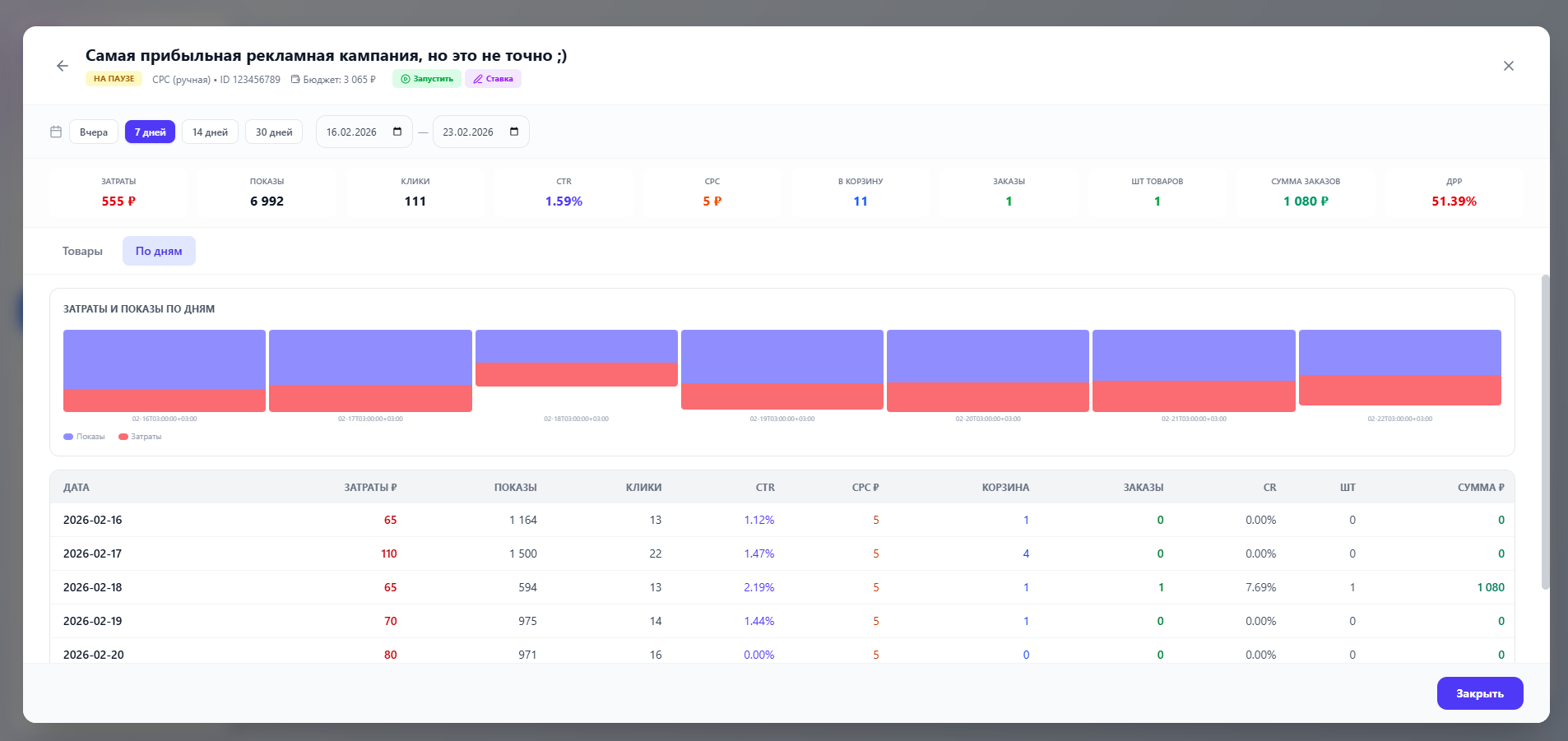Open the Ставка bid editor

493,79
